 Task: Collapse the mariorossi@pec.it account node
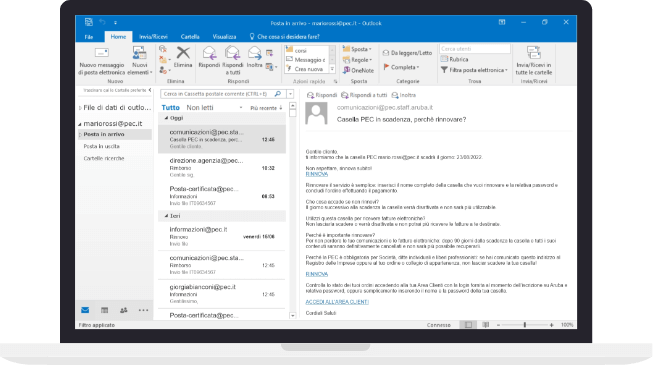point(80,124)
